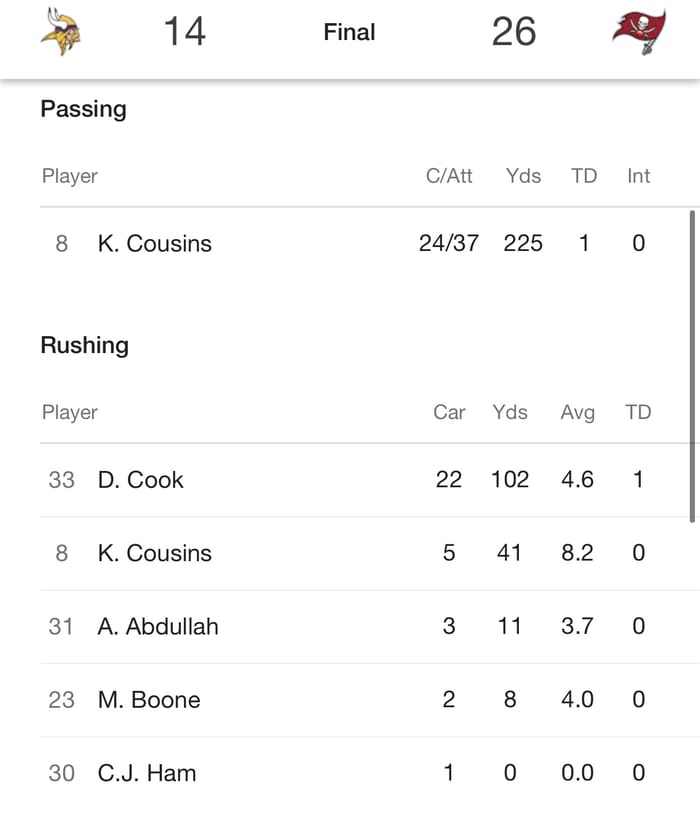Select the C.J. Ham rushing row
700x833 pixels.
(146, 773)
